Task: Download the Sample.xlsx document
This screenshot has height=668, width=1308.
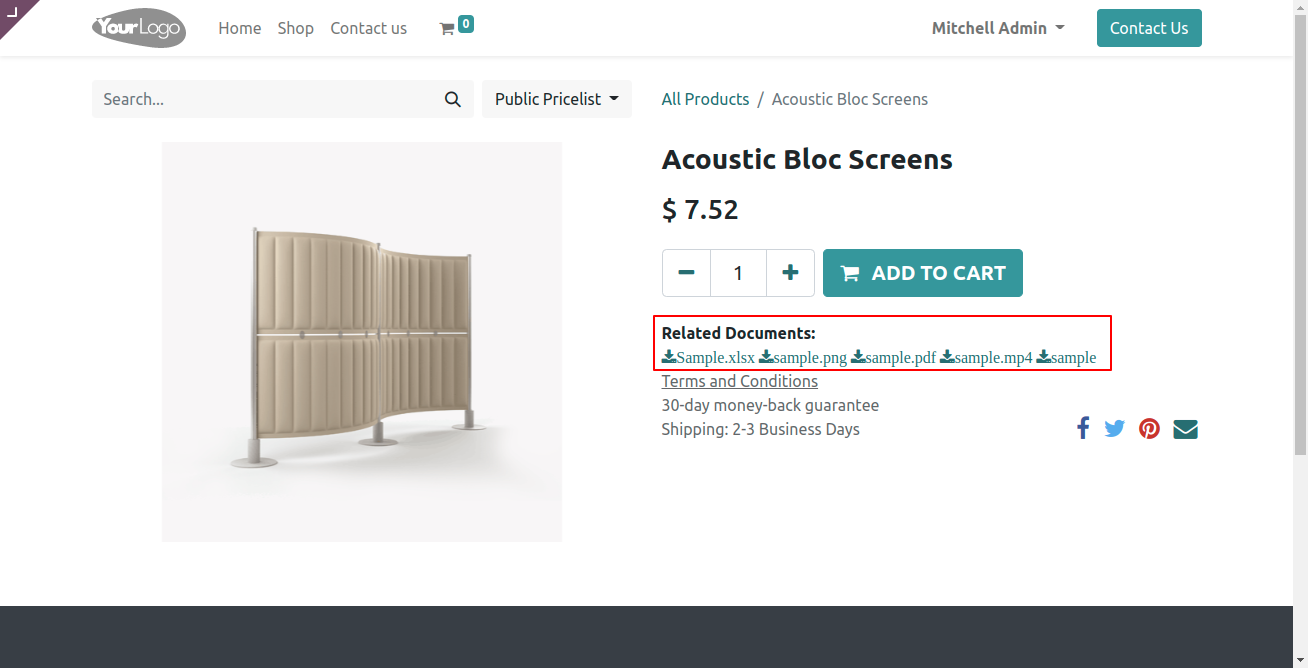Action: coord(708,357)
